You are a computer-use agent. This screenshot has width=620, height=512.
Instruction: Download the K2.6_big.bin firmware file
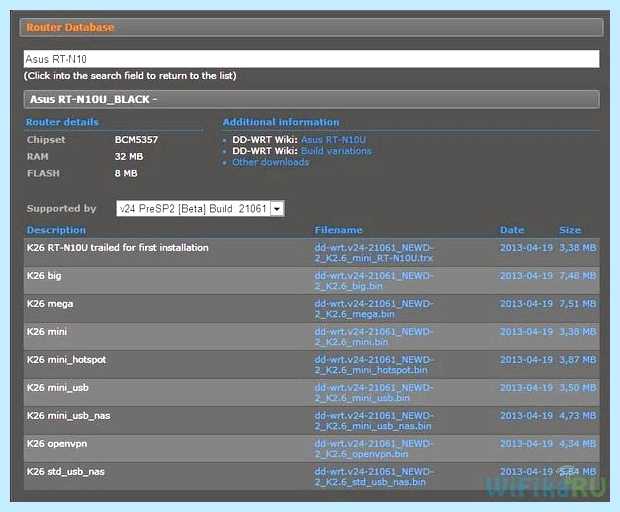374,281
